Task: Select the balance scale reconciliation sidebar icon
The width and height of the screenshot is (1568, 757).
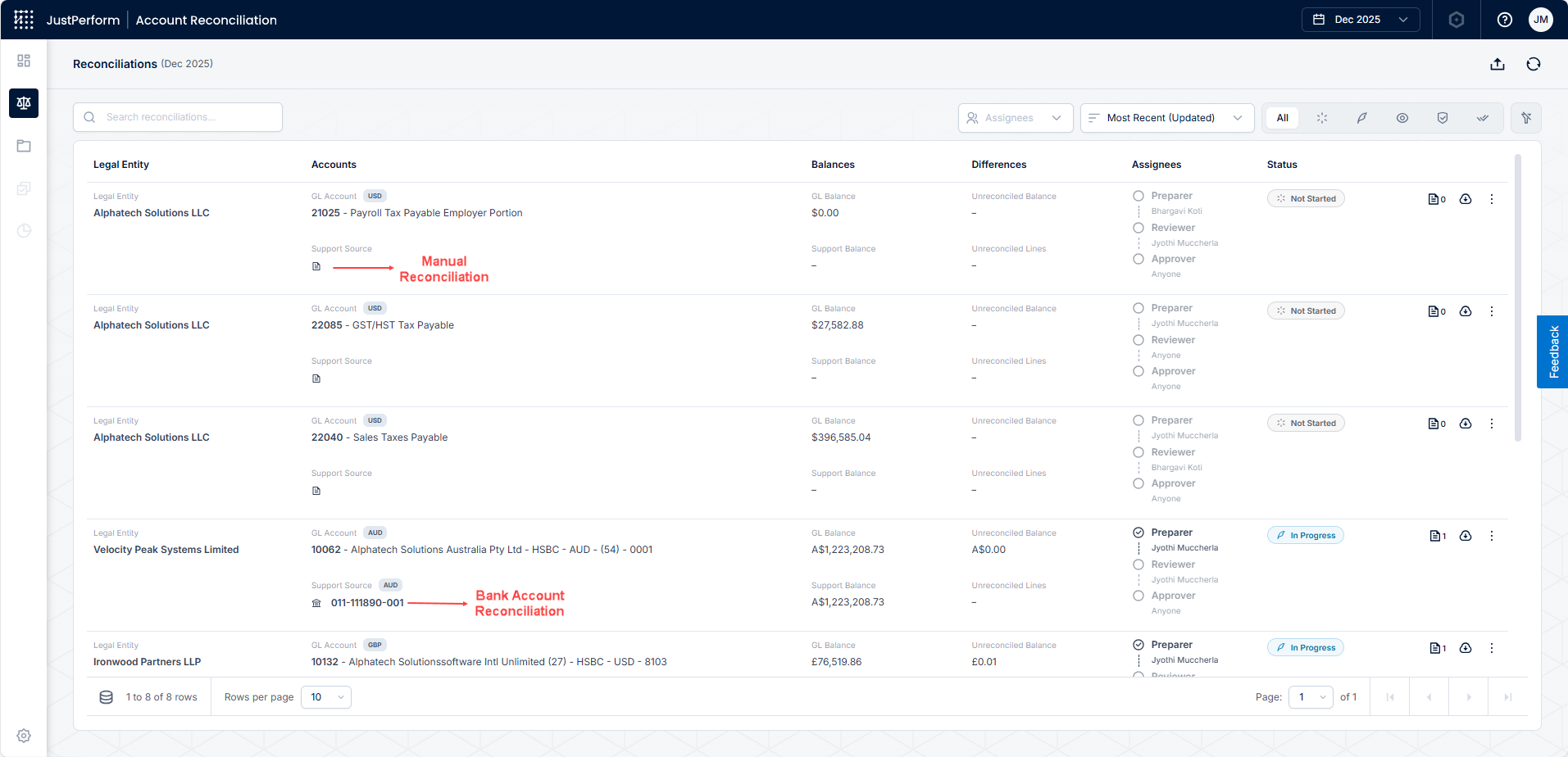Action: click(x=24, y=103)
